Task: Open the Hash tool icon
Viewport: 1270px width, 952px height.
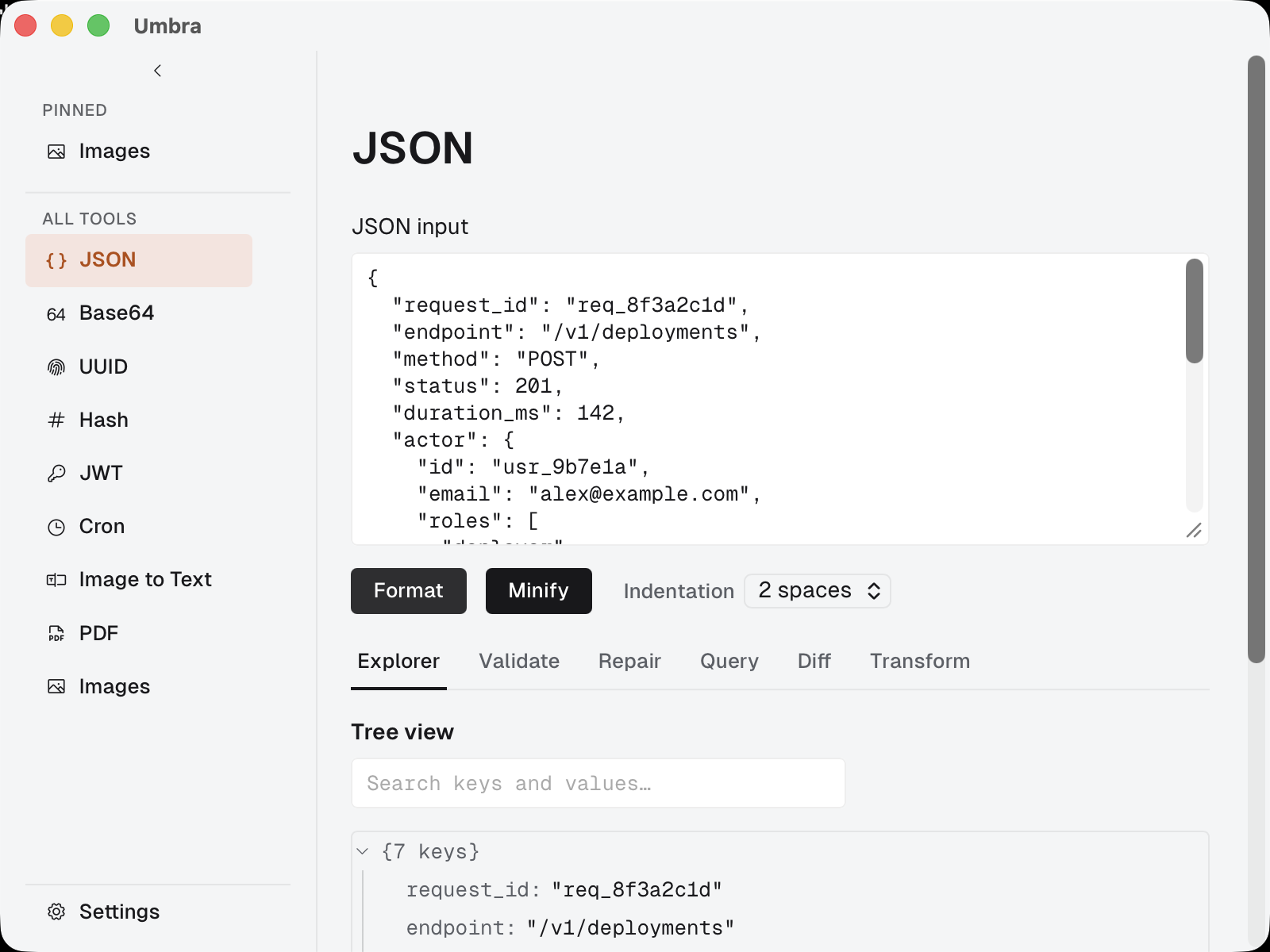Action: (56, 420)
